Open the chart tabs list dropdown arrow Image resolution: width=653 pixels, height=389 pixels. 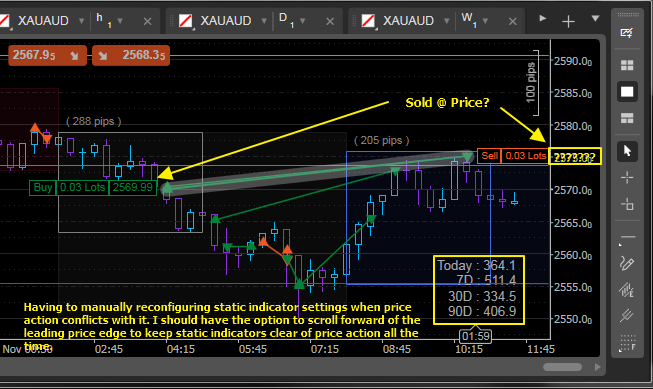[x=596, y=18]
